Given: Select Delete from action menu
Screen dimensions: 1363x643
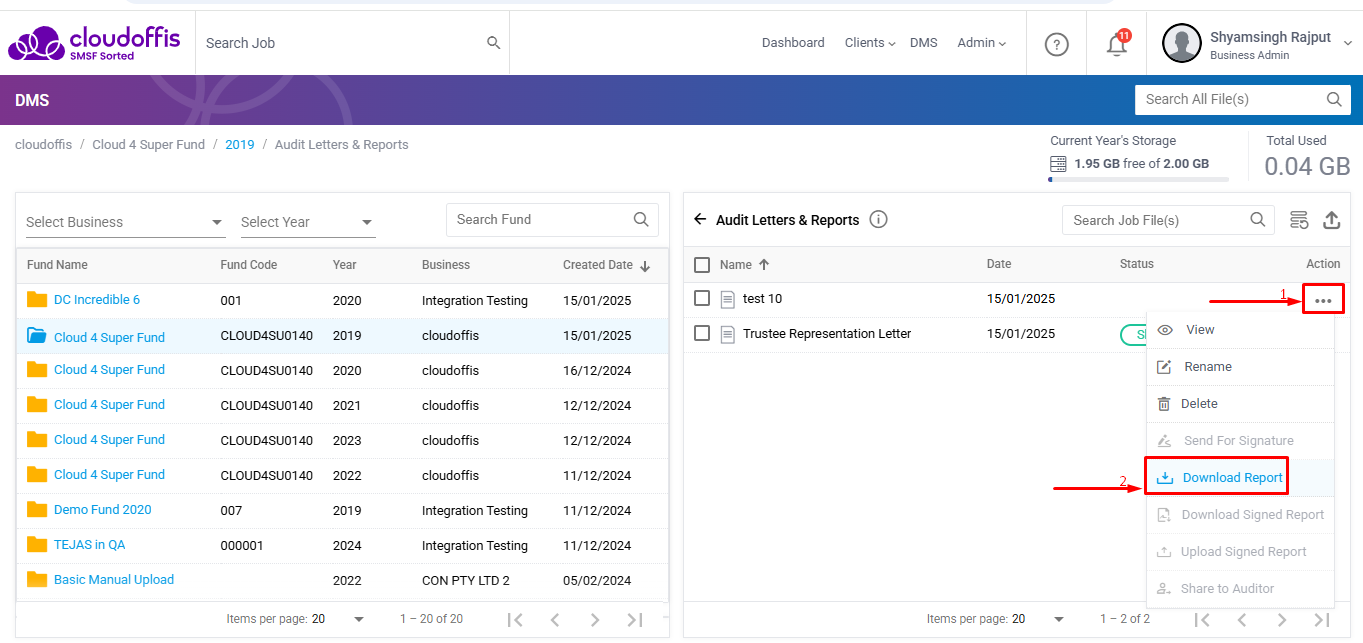Looking at the screenshot, I should tap(1240, 404).
